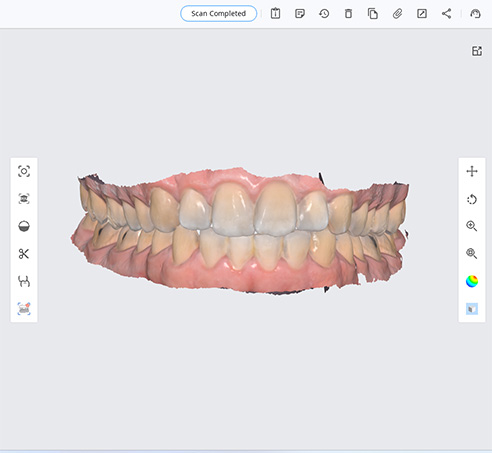
Task: Open the clipboard form icon in top toolbar
Action: 275,13
